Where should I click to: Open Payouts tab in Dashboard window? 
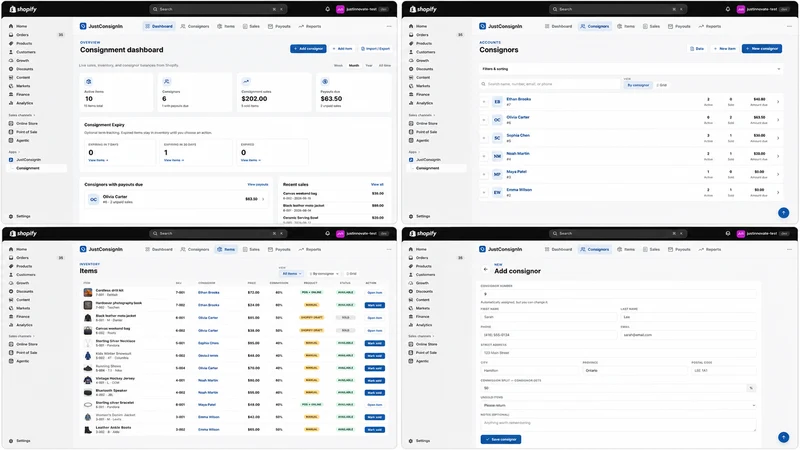pyautogui.click(x=279, y=26)
